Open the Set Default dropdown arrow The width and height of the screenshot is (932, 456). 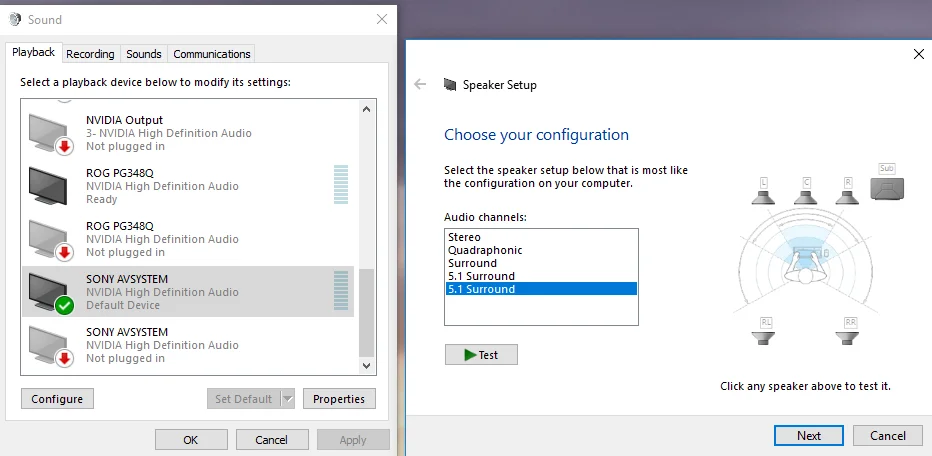[x=287, y=399]
